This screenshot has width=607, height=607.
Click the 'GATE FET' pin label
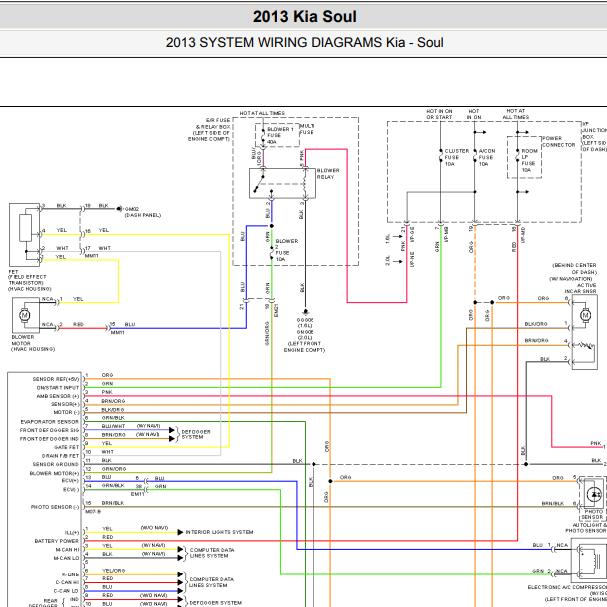[x=67, y=447]
